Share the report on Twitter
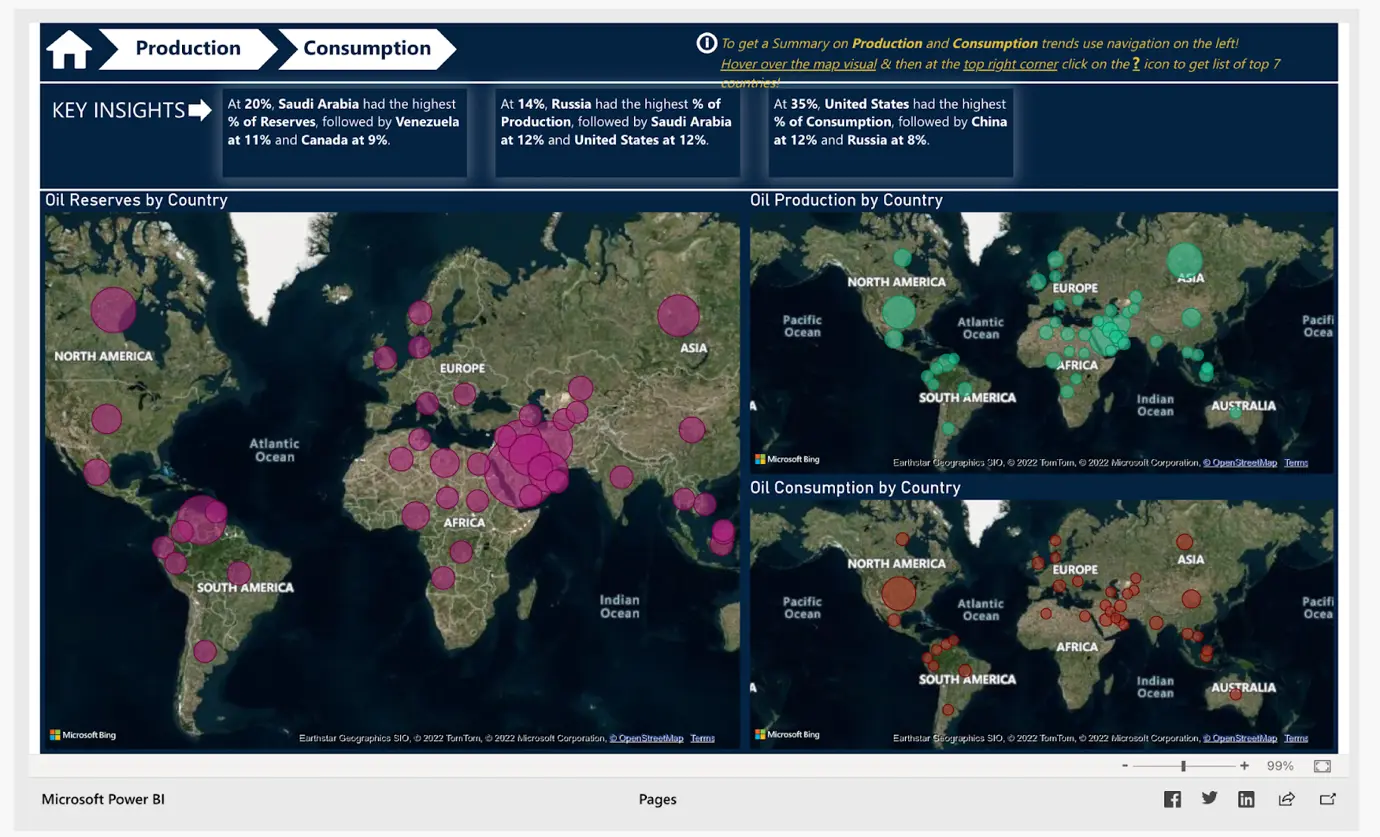The height and width of the screenshot is (837, 1380). [x=1209, y=798]
